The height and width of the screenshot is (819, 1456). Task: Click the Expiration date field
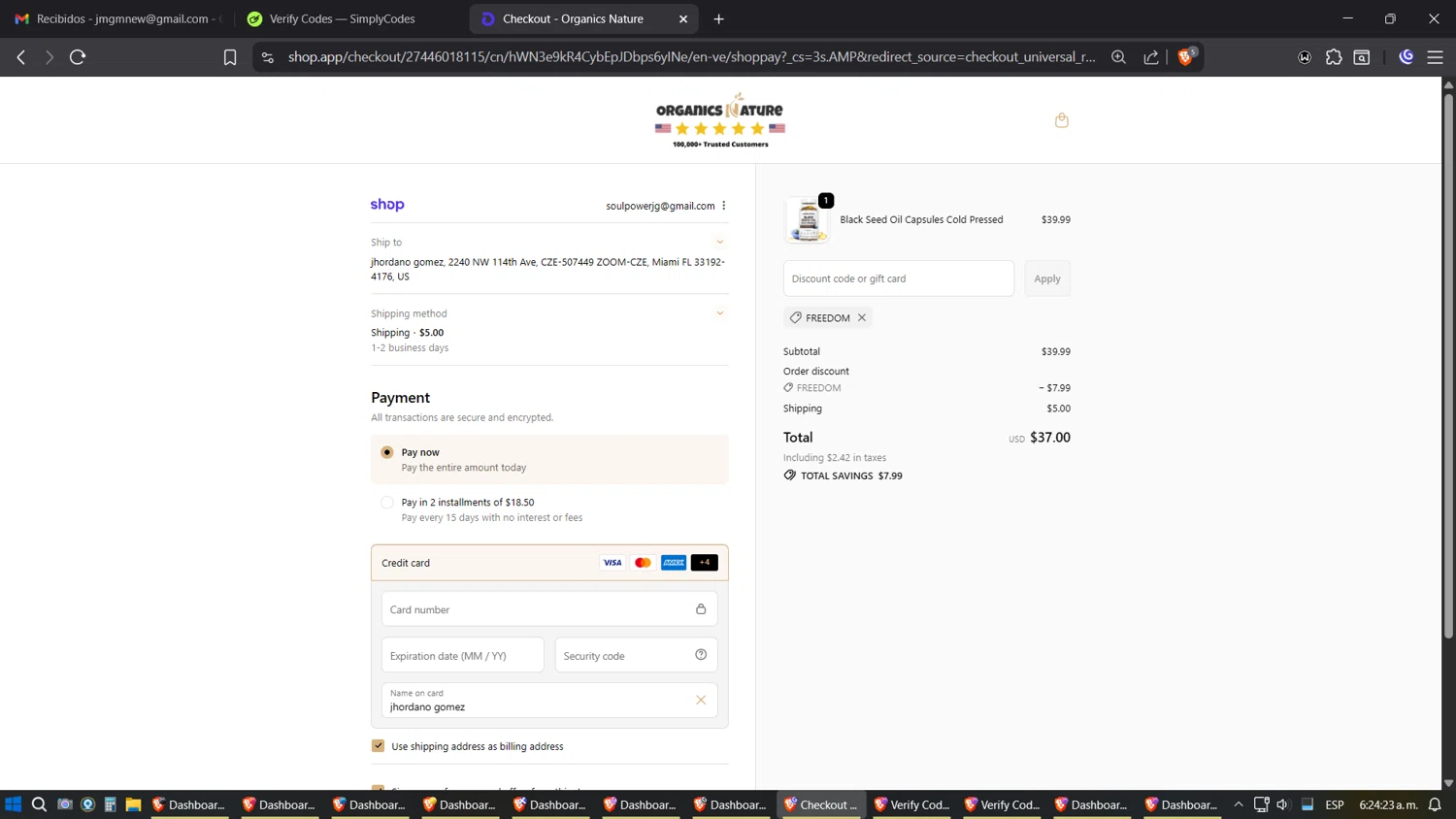(462, 655)
